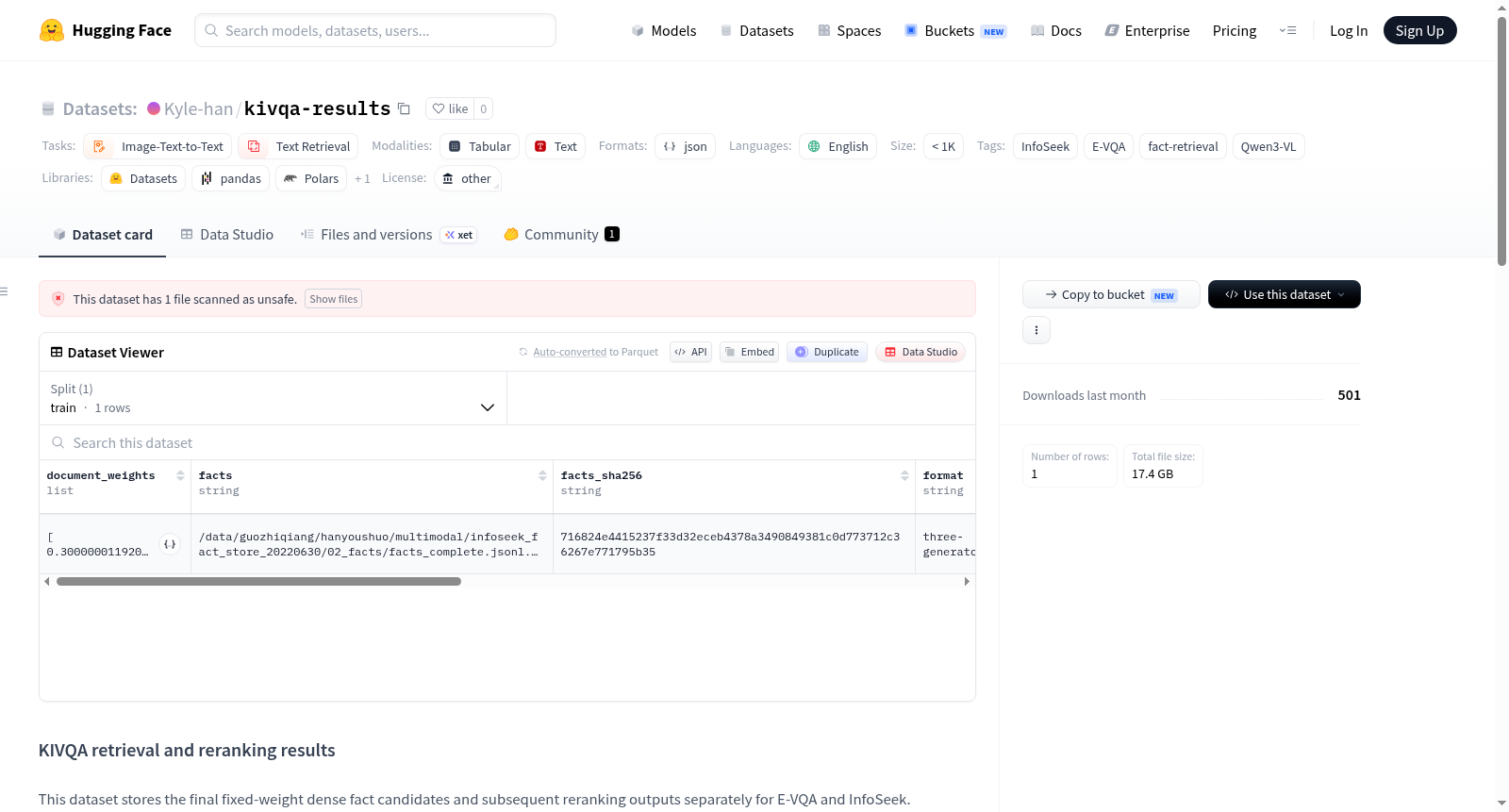Screen dimensions: 1509x812
Task: Select the < 1K size tag
Action: [943, 146]
